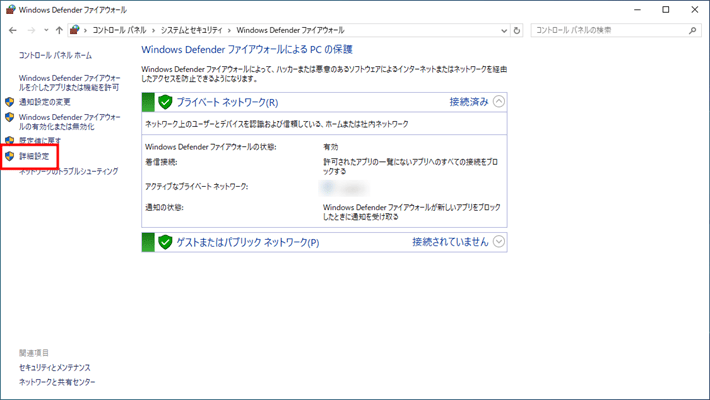Click the shield icon beside 通知設定の変更

tap(10, 101)
